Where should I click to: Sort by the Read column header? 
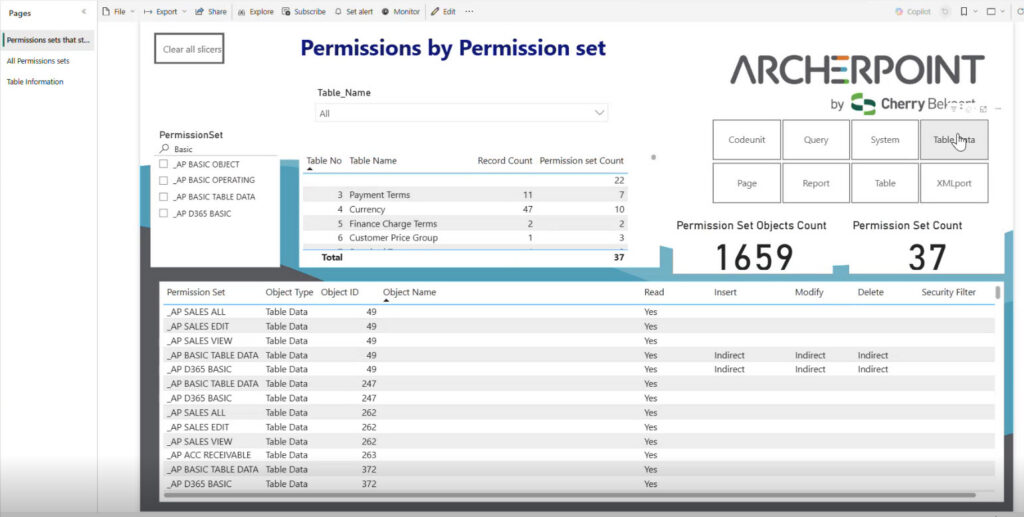coord(654,292)
